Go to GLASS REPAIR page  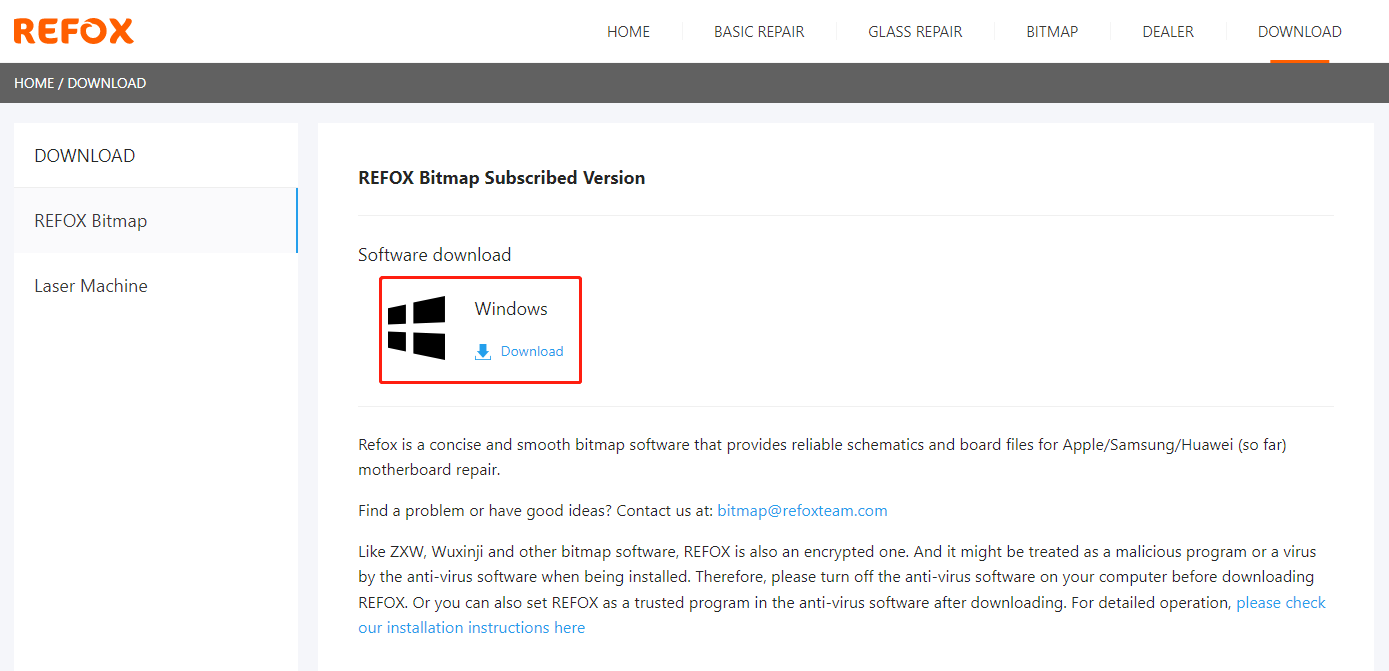[915, 32]
